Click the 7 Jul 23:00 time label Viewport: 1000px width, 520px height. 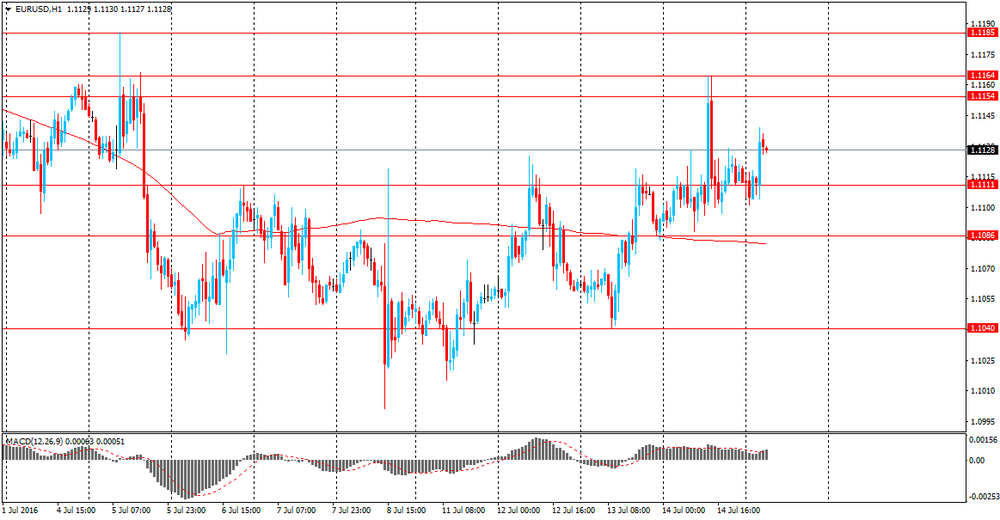coord(351,510)
